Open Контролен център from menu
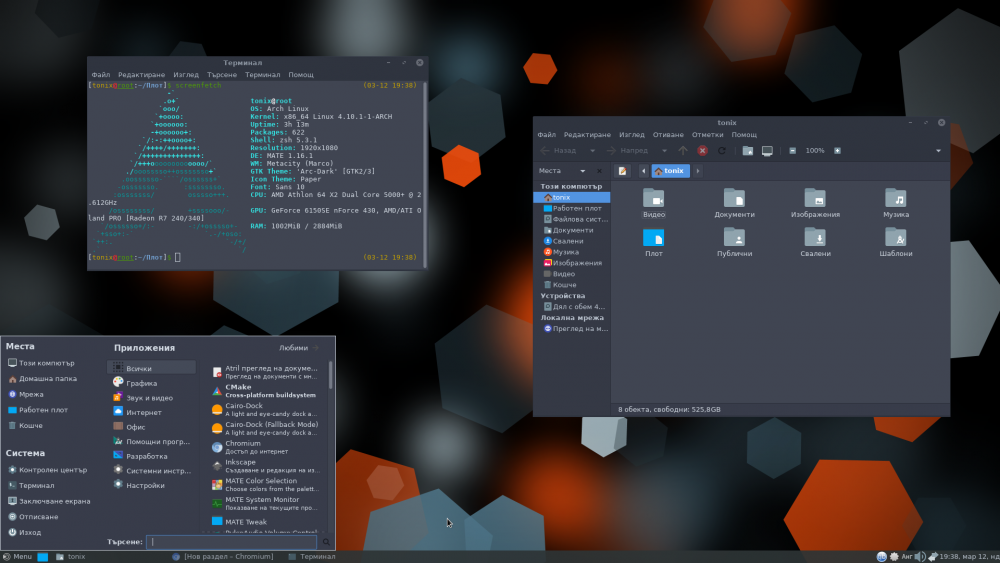The image size is (1000, 563). pyautogui.click(x=48, y=470)
